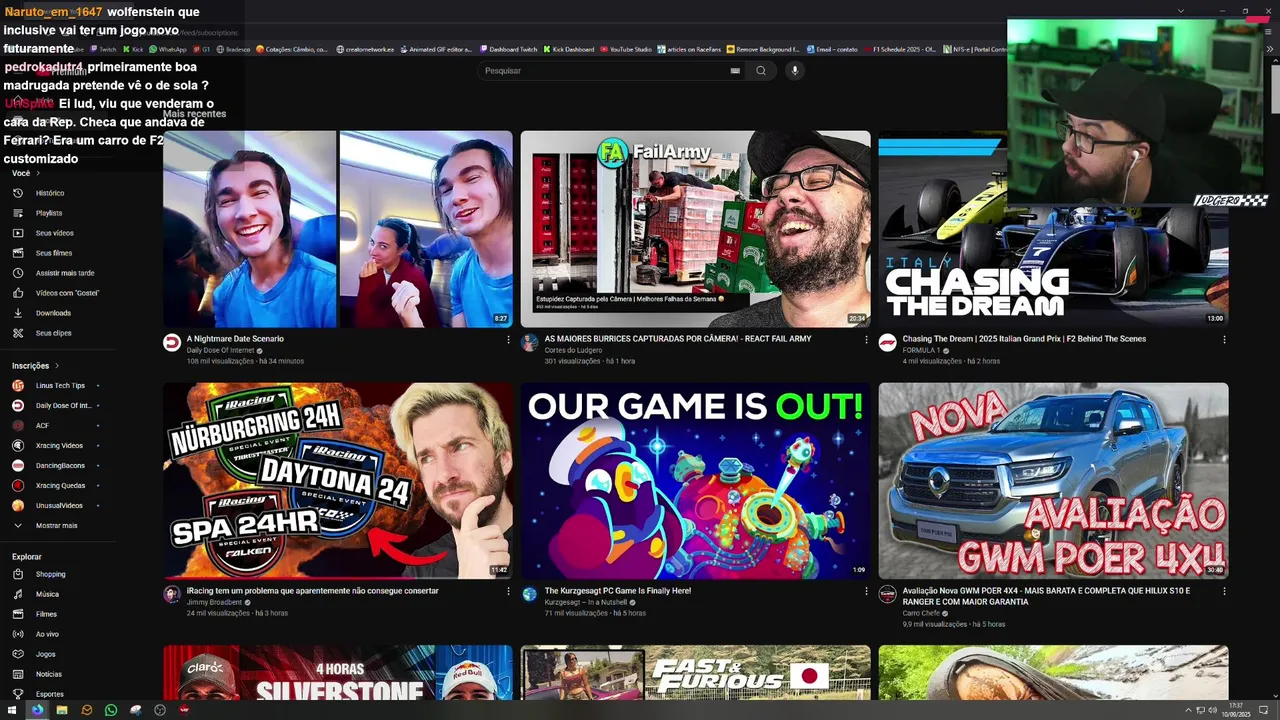1280x720 pixels.
Task: Open title "iRacing tem um problema..."
Action: click(x=312, y=591)
